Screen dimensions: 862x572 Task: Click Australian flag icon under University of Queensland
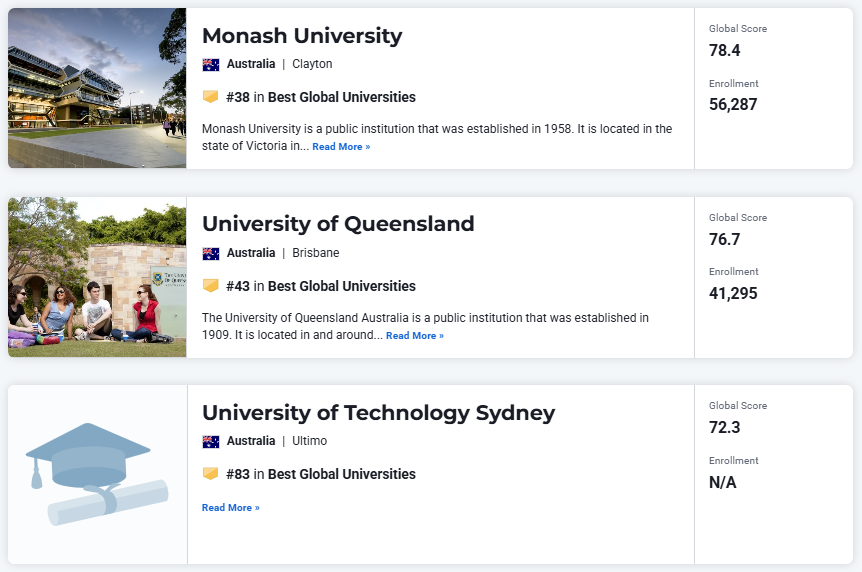tap(211, 254)
